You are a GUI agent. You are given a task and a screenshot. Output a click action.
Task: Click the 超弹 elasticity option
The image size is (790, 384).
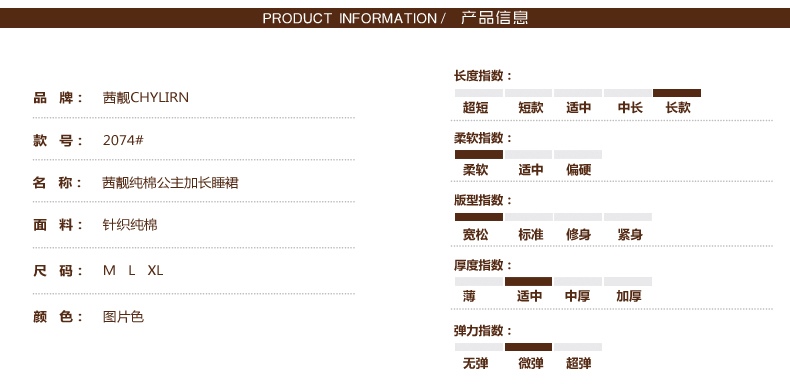(x=578, y=363)
